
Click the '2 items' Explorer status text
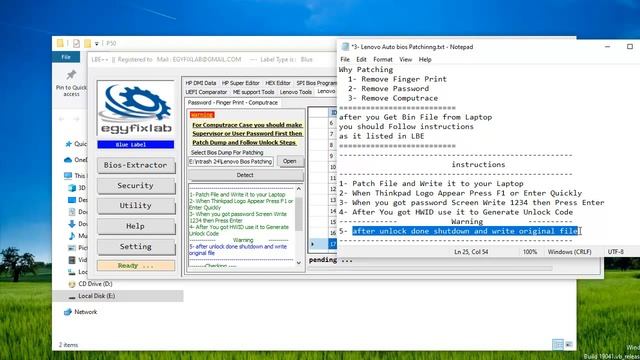pos(68,345)
